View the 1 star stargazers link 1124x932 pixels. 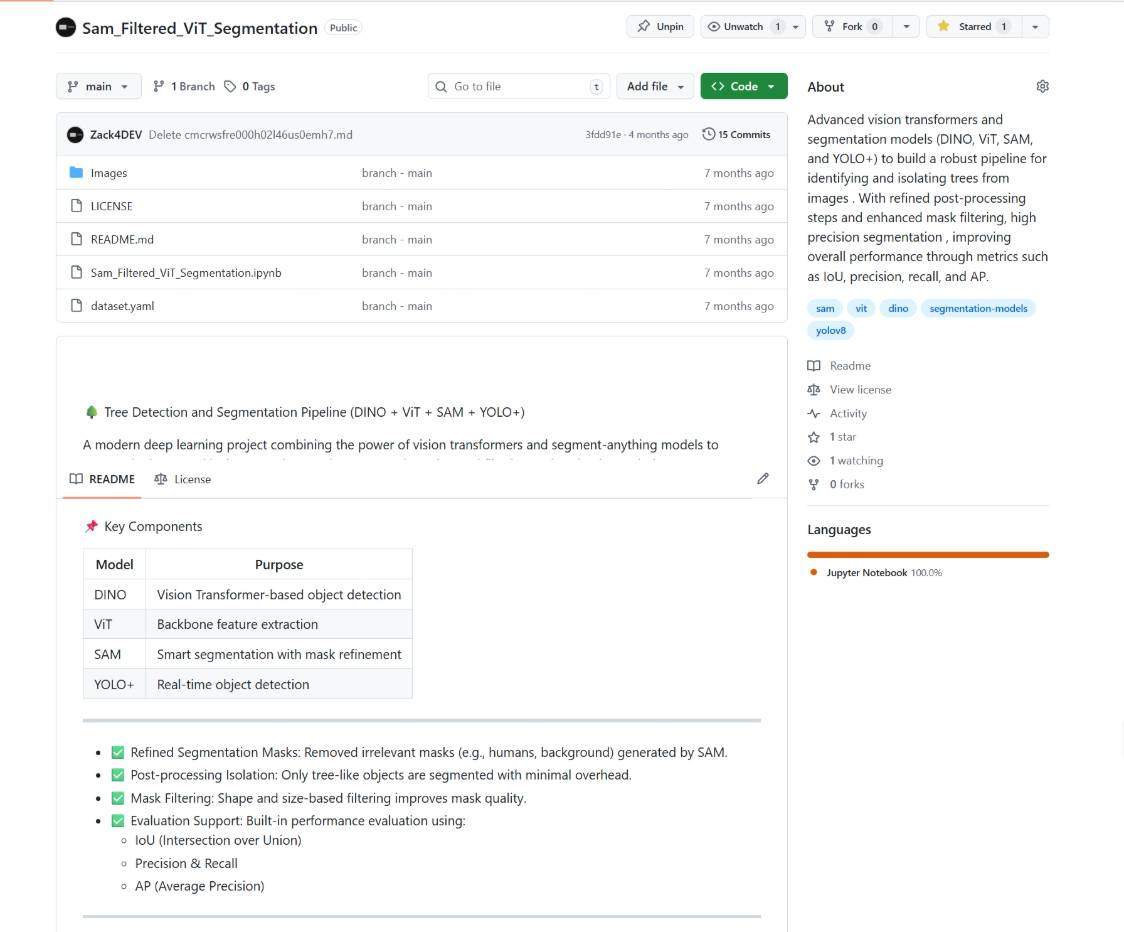click(832, 437)
